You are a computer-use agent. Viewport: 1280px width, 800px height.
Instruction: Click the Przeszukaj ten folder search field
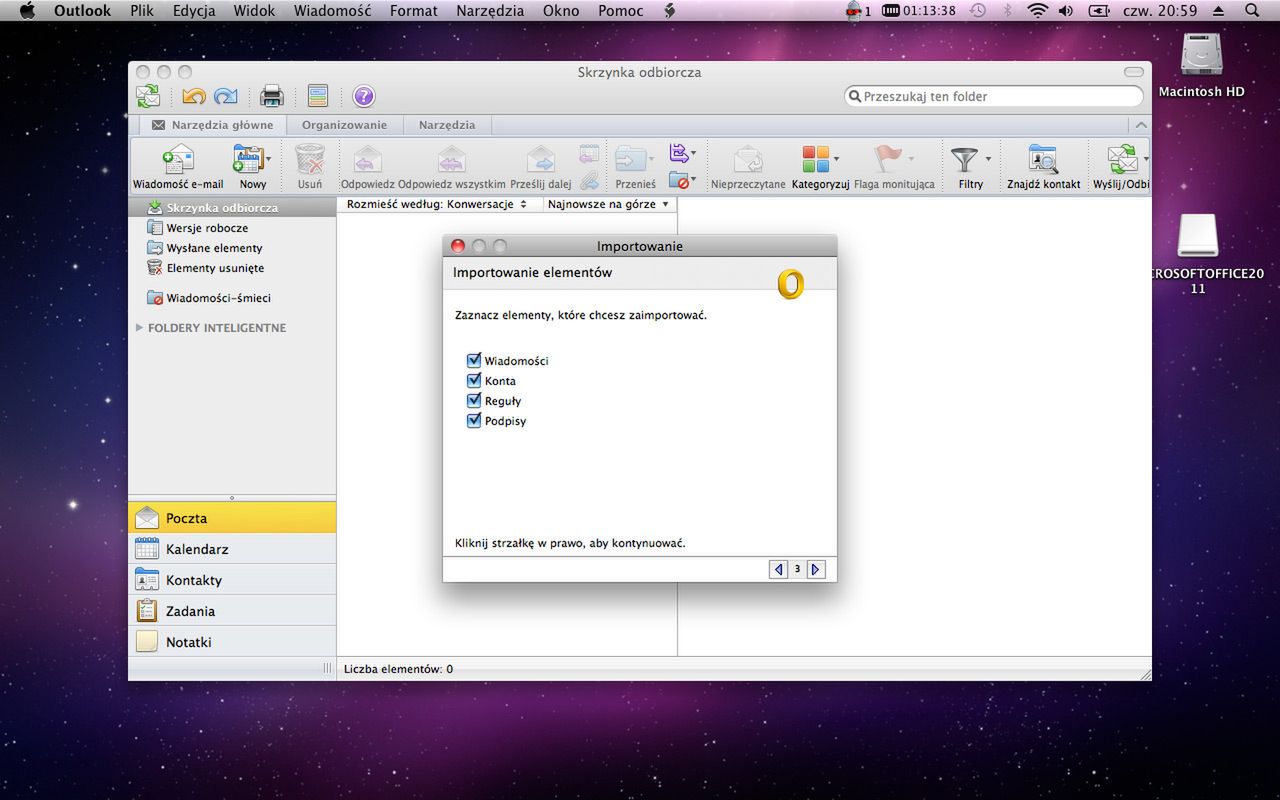994,96
